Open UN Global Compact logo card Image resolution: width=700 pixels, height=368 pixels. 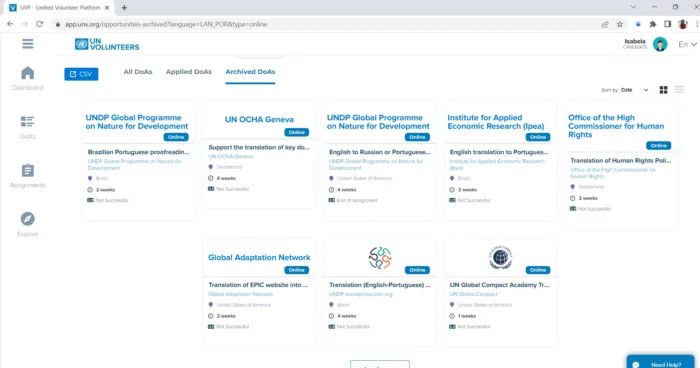(x=500, y=257)
